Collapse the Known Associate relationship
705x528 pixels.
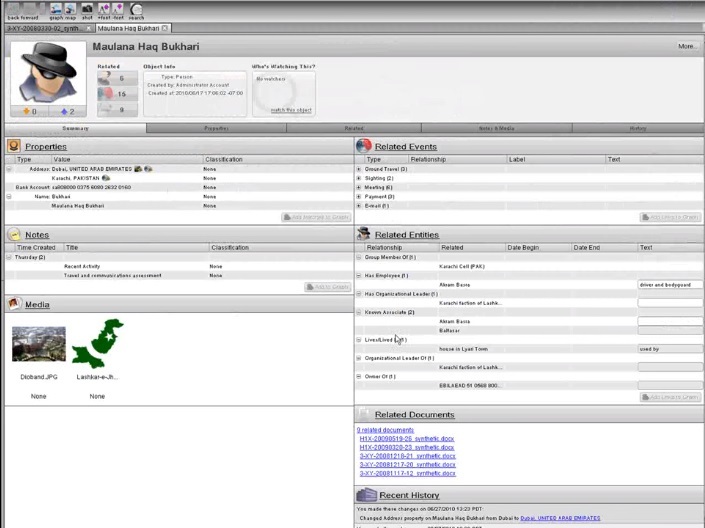tap(359, 312)
